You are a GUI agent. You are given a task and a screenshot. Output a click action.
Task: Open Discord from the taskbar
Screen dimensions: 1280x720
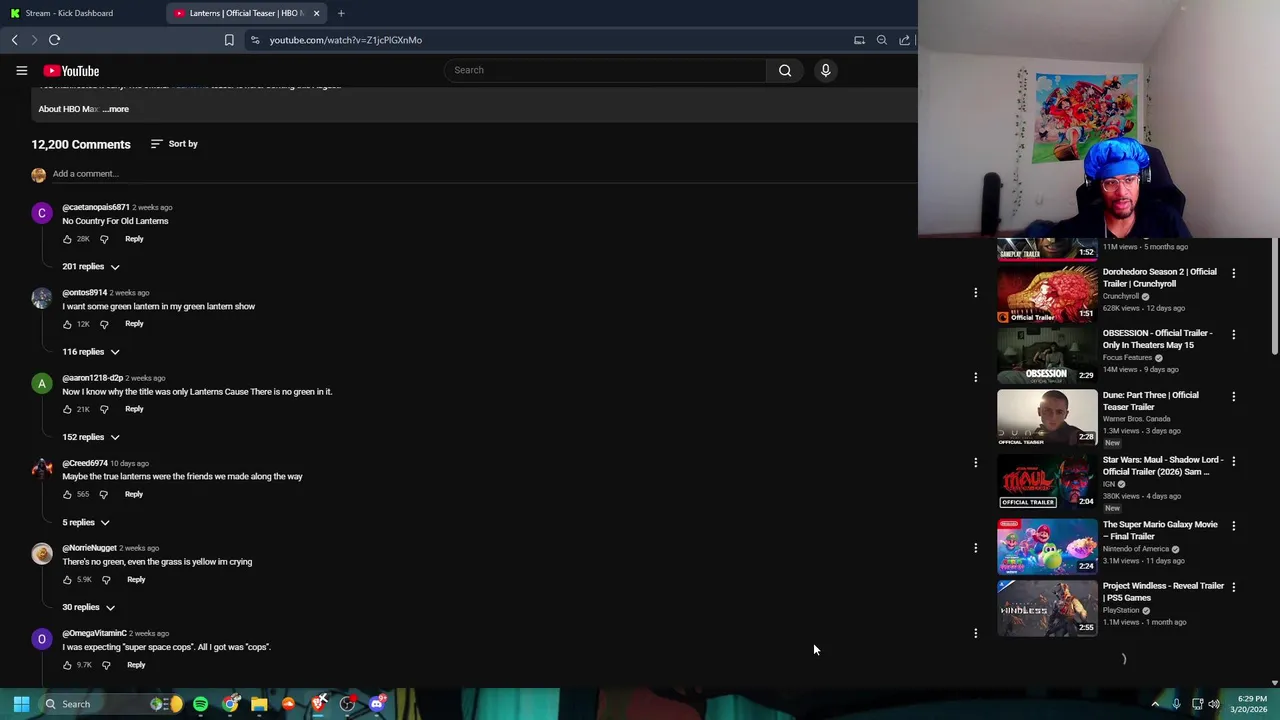point(377,704)
